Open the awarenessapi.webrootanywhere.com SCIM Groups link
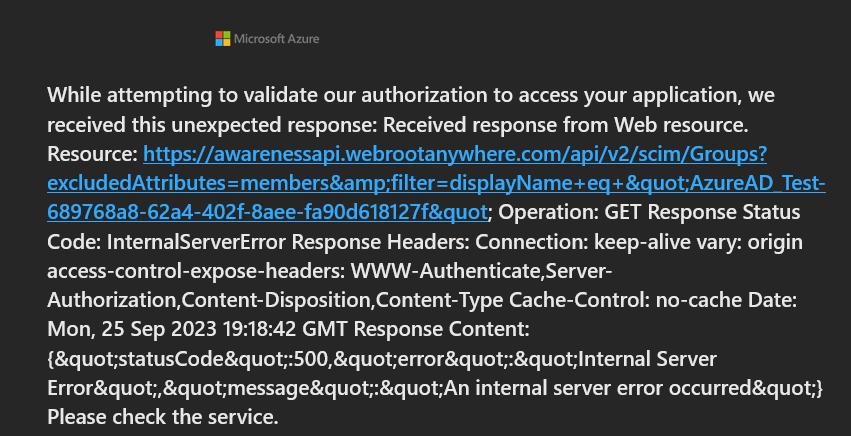Screen dimensions: 851x436 455,155
